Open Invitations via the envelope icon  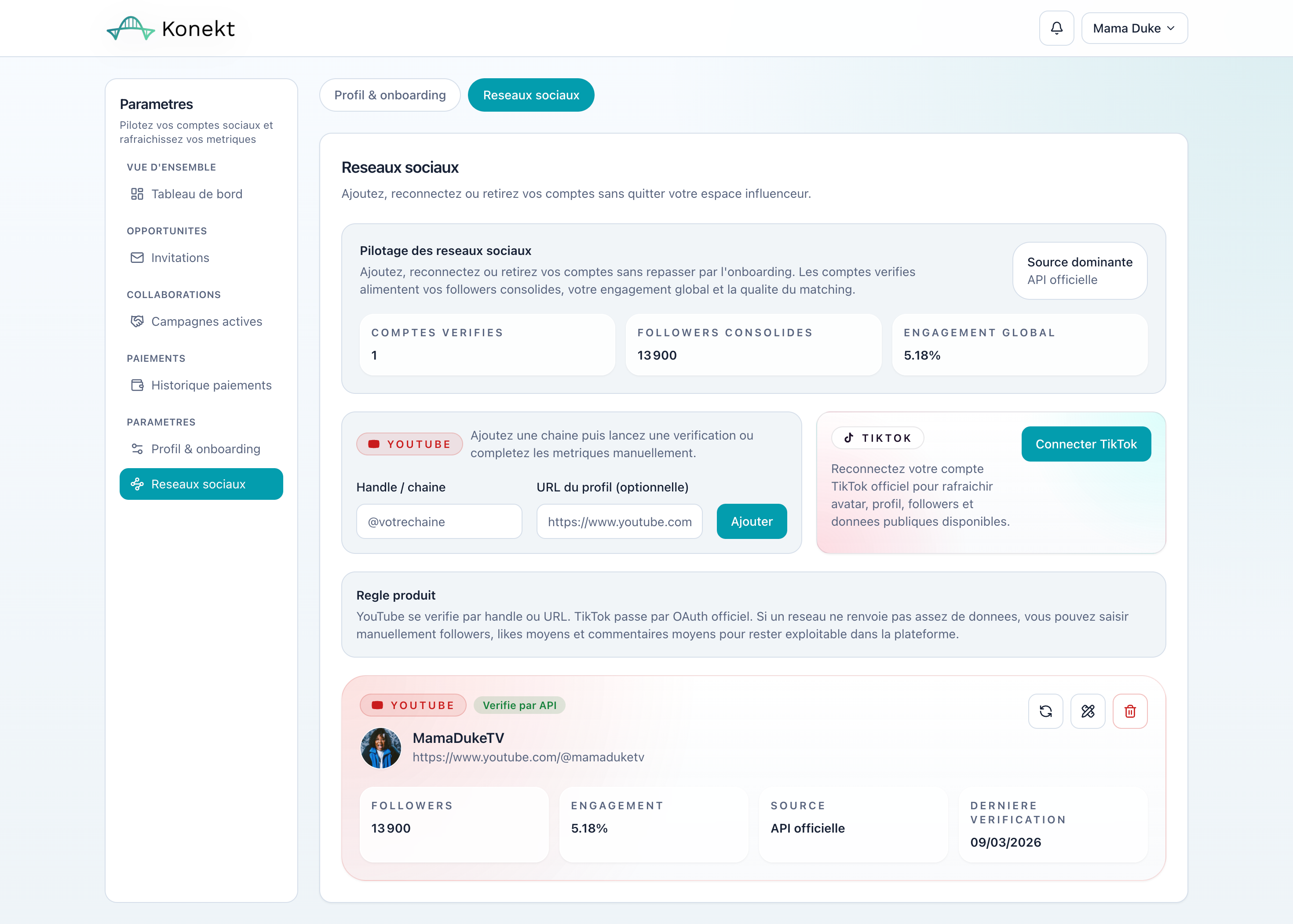[137, 257]
